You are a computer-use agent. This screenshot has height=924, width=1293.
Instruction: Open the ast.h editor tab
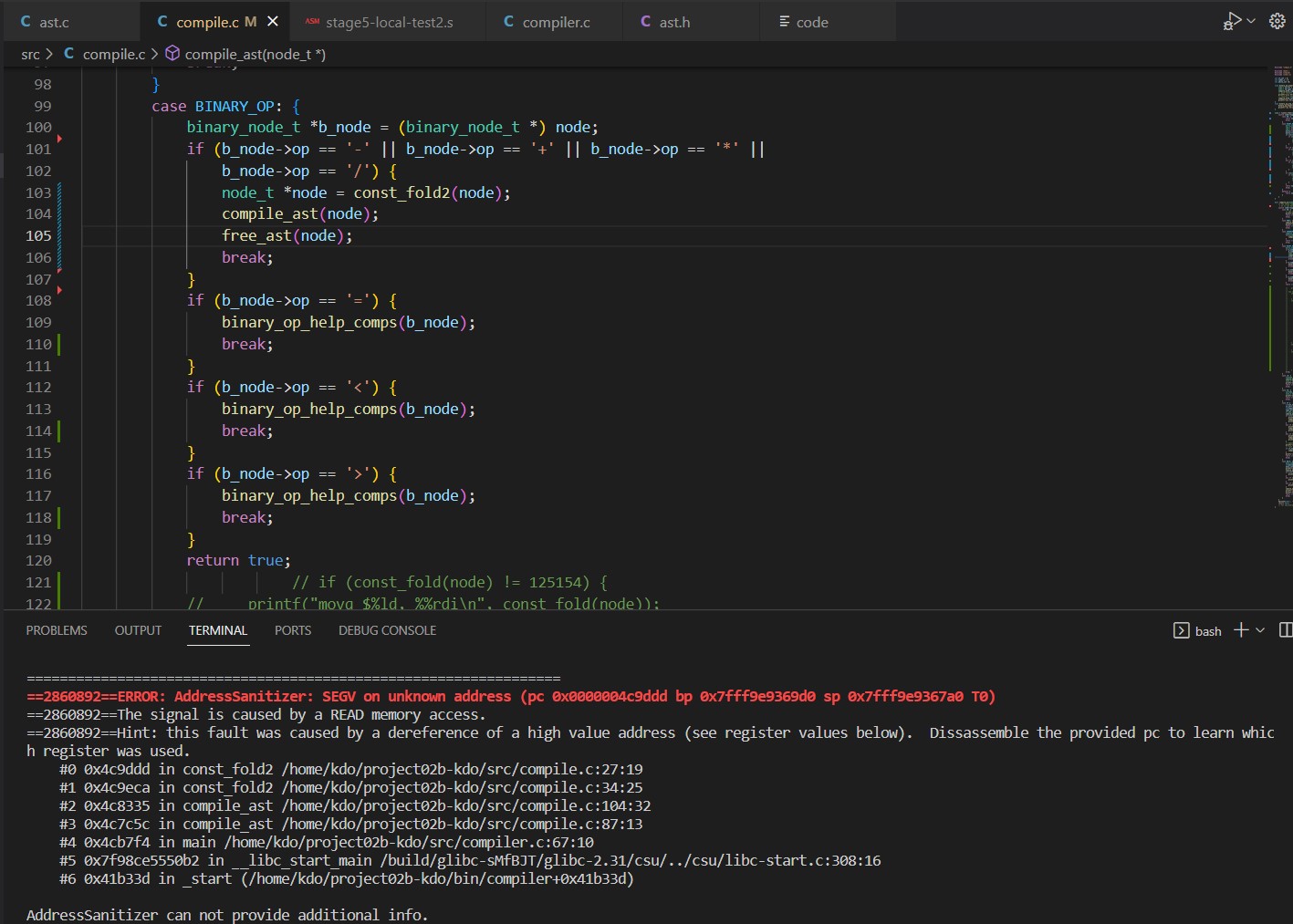pos(674,22)
